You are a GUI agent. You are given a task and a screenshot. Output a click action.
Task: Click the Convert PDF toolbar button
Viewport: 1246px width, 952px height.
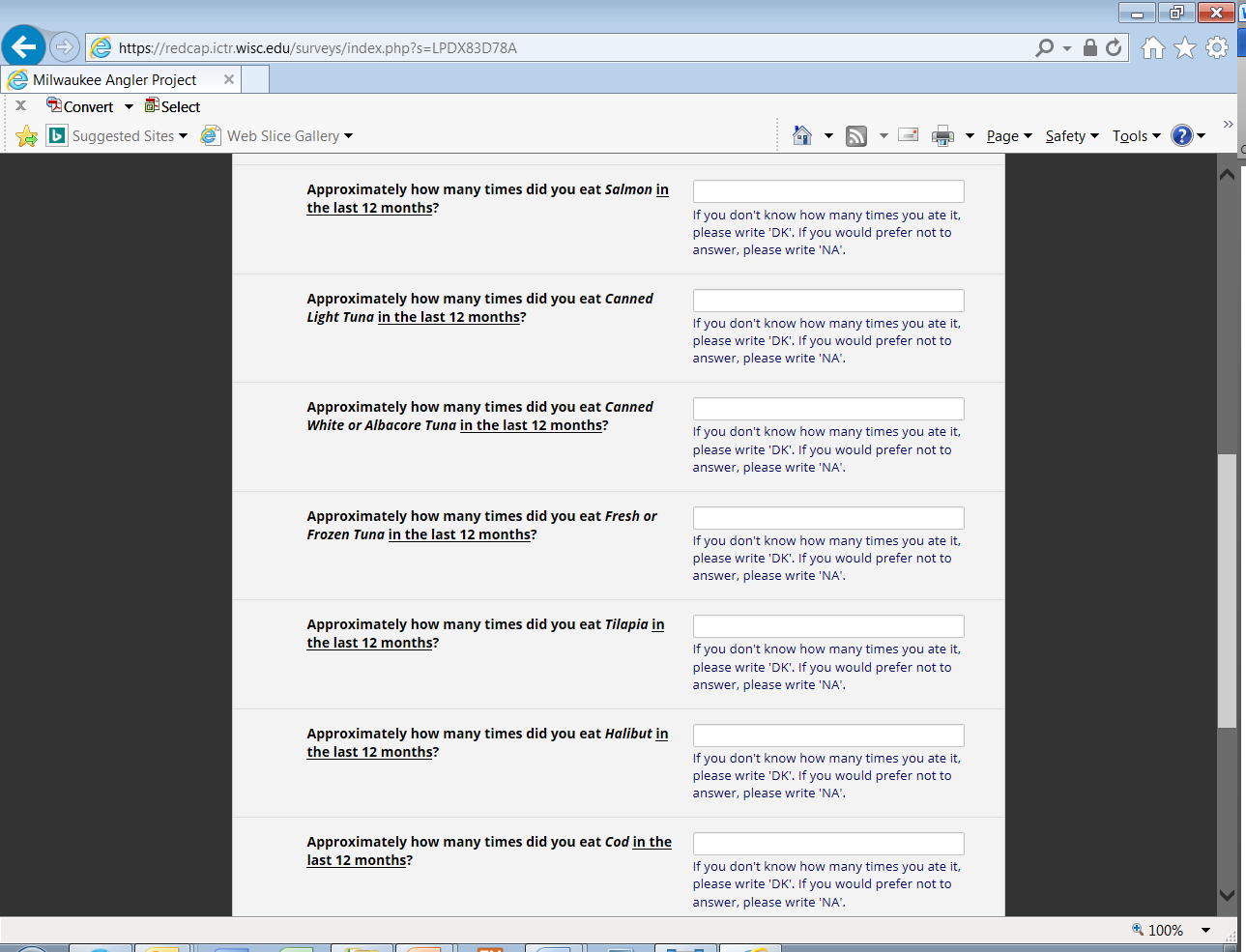[x=80, y=106]
